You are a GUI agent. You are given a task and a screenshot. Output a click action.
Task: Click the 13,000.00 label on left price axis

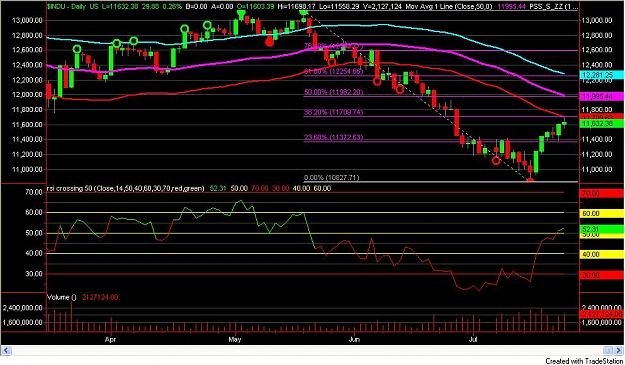pyautogui.click(x=28, y=20)
